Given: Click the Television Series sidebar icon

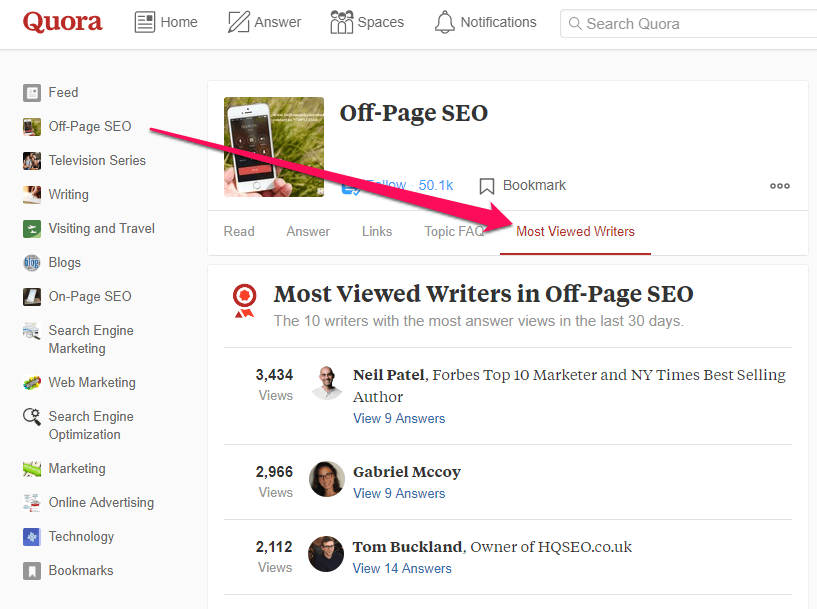Looking at the screenshot, I should click(32, 160).
